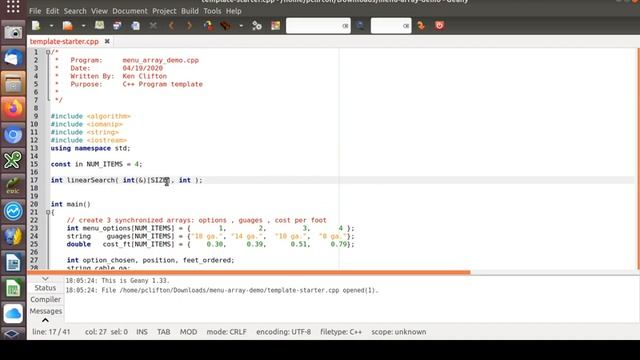Image resolution: width=640 pixels, height=360 pixels.
Task: Compile the current file using the Compile icon
Action: click(x=208, y=26)
